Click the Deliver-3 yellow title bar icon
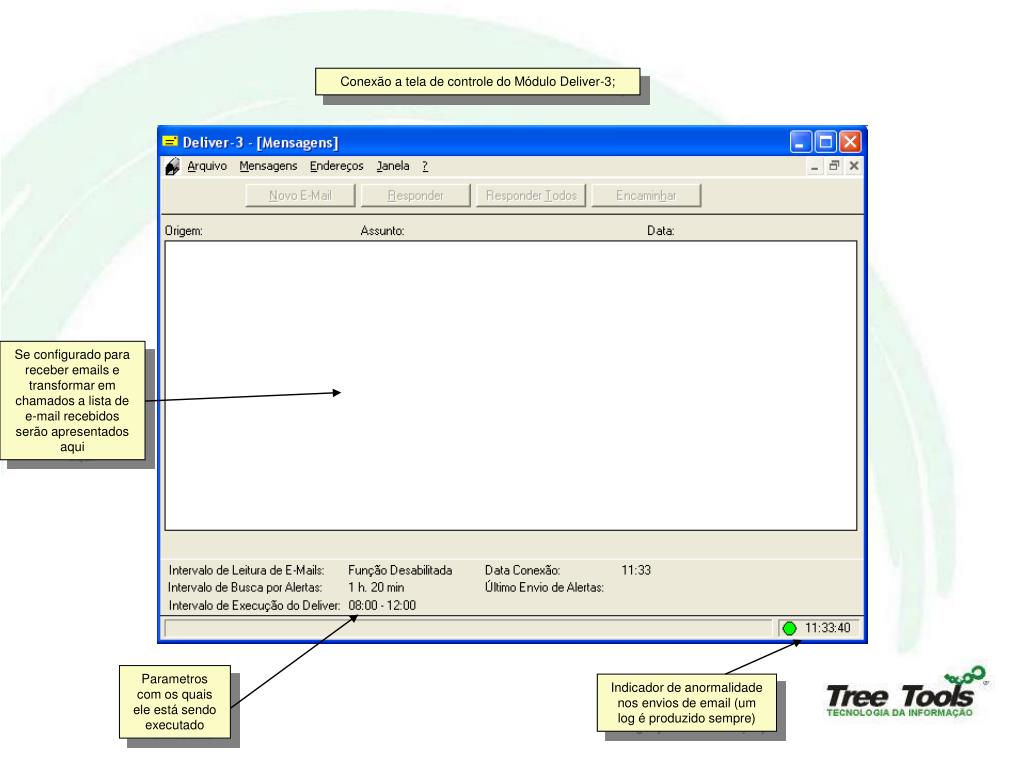The image size is (1024, 768). point(170,142)
